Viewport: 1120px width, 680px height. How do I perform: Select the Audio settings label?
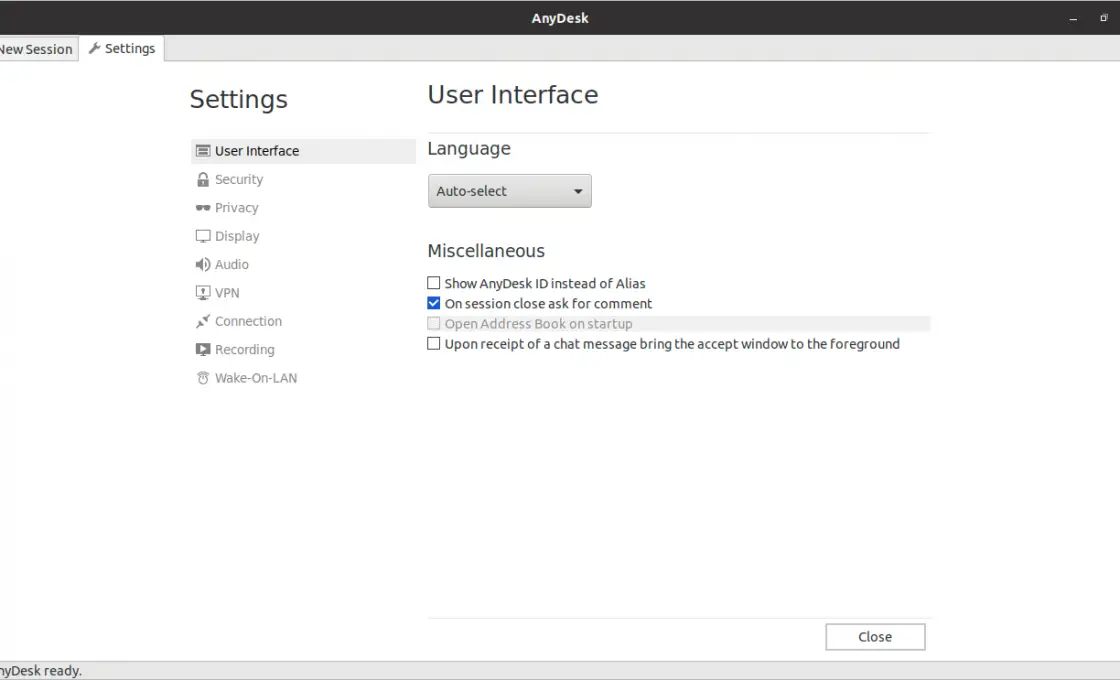231,264
